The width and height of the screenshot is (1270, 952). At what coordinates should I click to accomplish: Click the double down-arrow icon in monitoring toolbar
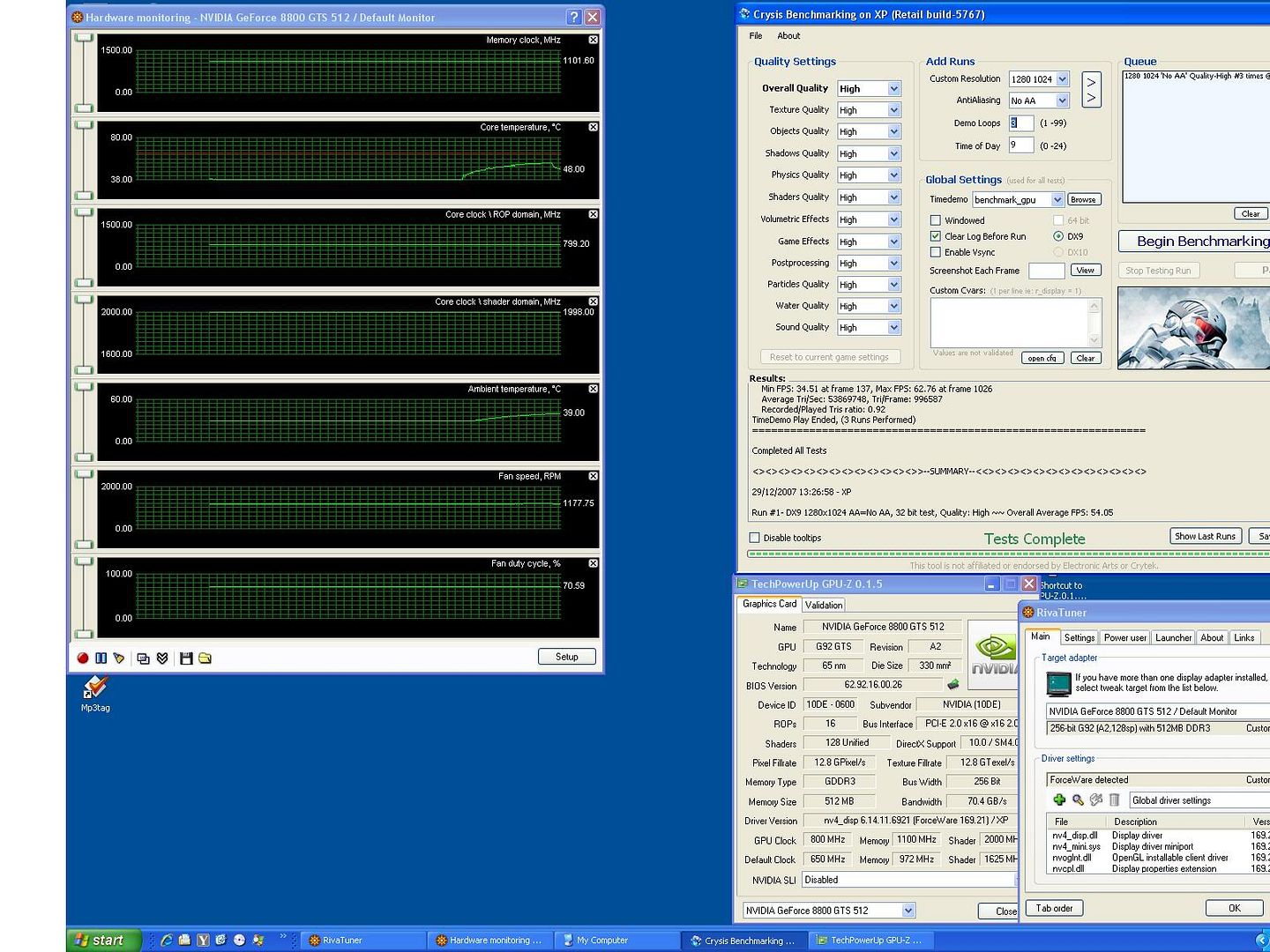coord(162,658)
